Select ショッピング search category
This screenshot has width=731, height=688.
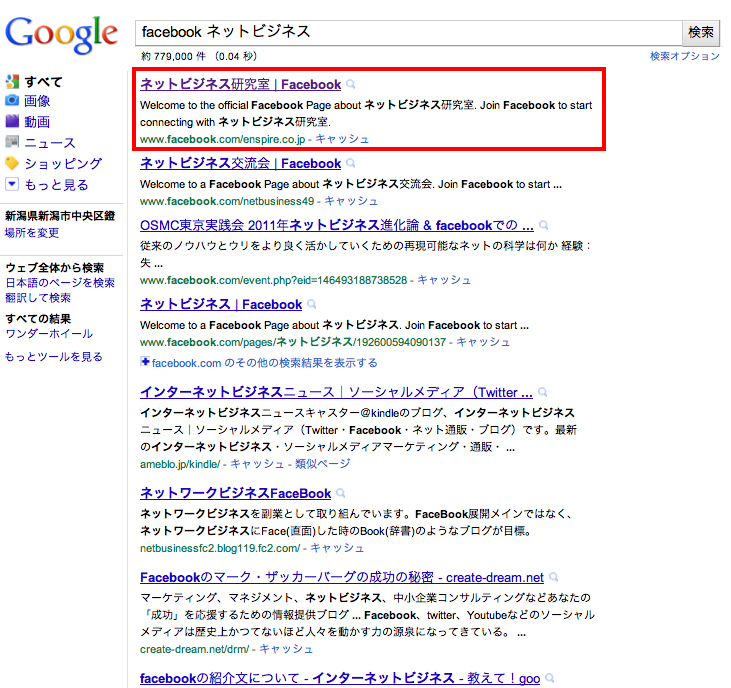[x=63, y=164]
